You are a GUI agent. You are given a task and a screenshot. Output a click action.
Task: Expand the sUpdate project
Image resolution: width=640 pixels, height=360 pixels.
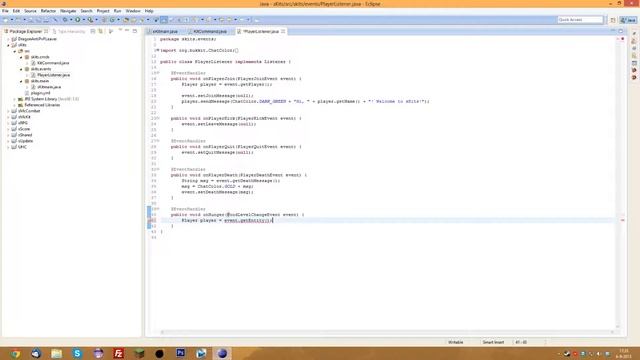click(x=8, y=141)
